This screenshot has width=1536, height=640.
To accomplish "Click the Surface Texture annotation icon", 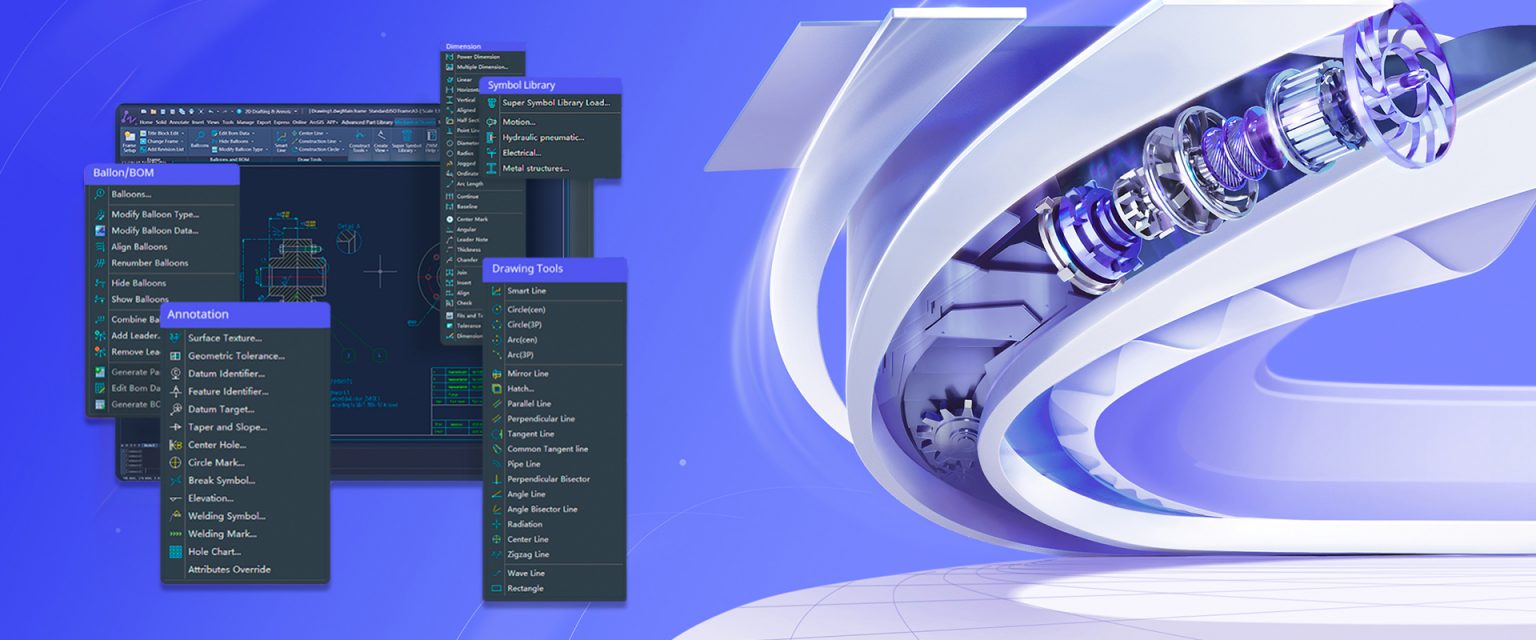I will [176, 338].
